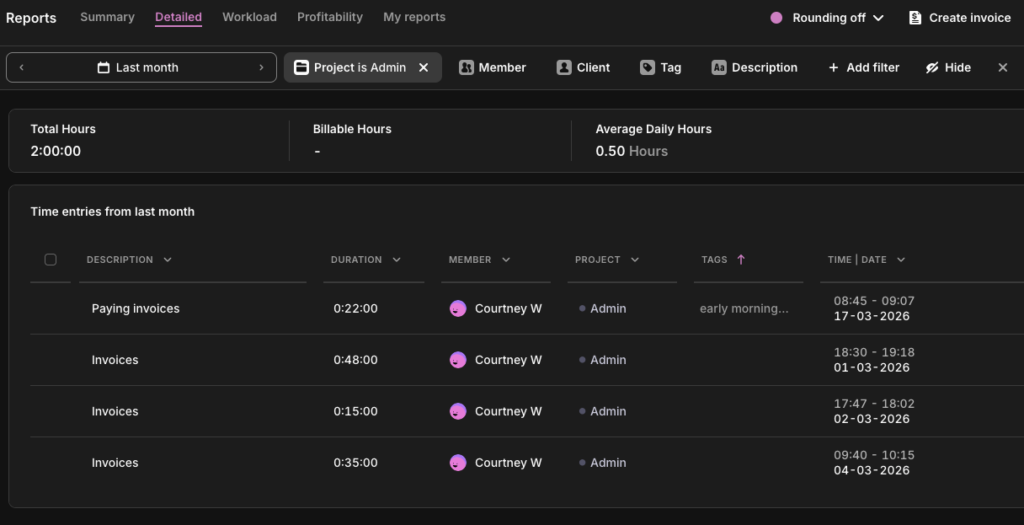Click the Client filter icon

[x=564, y=67]
